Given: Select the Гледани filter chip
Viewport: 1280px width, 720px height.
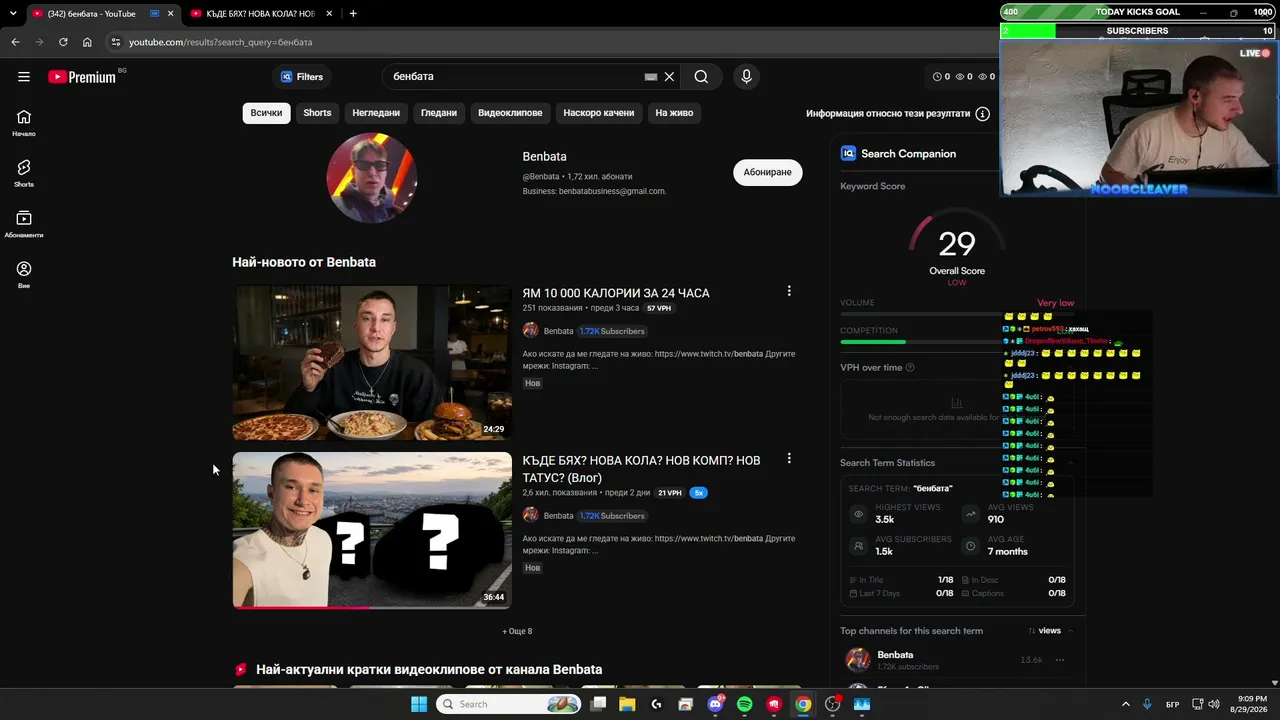Looking at the screenshot, I should coord(439,113).
